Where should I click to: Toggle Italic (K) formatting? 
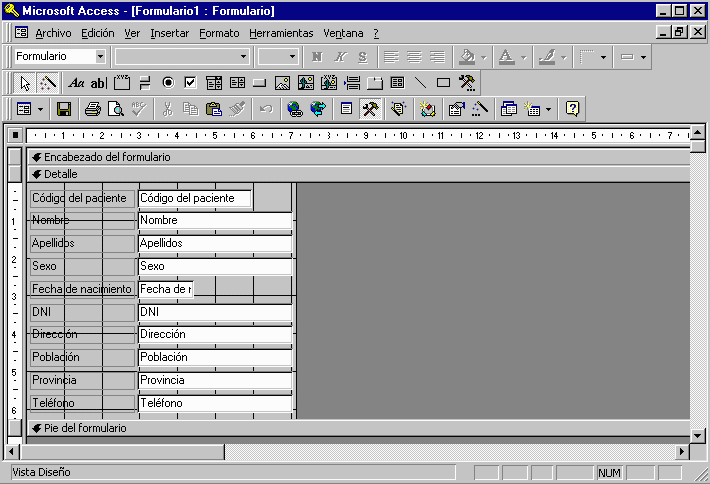point(340,57)
